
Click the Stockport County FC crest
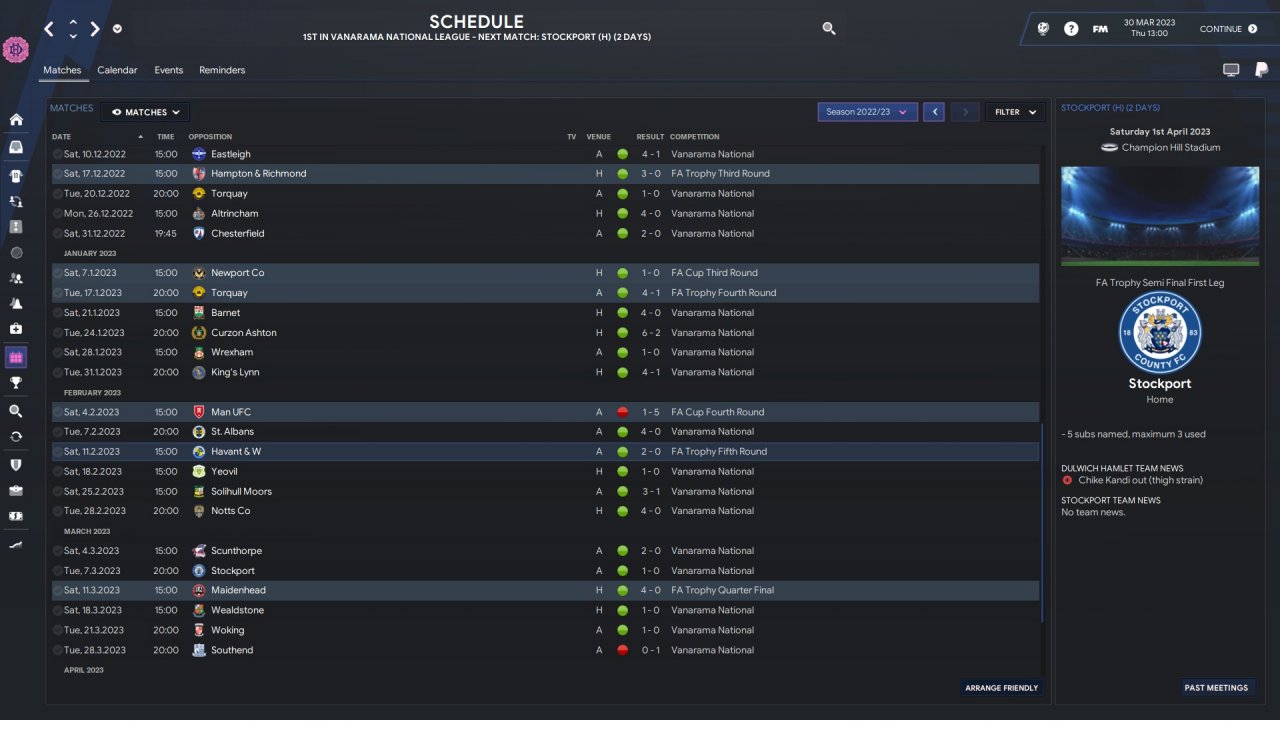(1160, 333)
